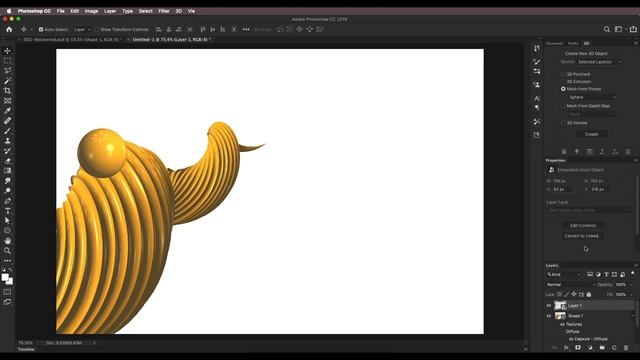Image resolution: width=640 pixels, height=360 pixels.
Task: Open the search icon at top right
Action: pyautogui.click(x=607, y=29)
